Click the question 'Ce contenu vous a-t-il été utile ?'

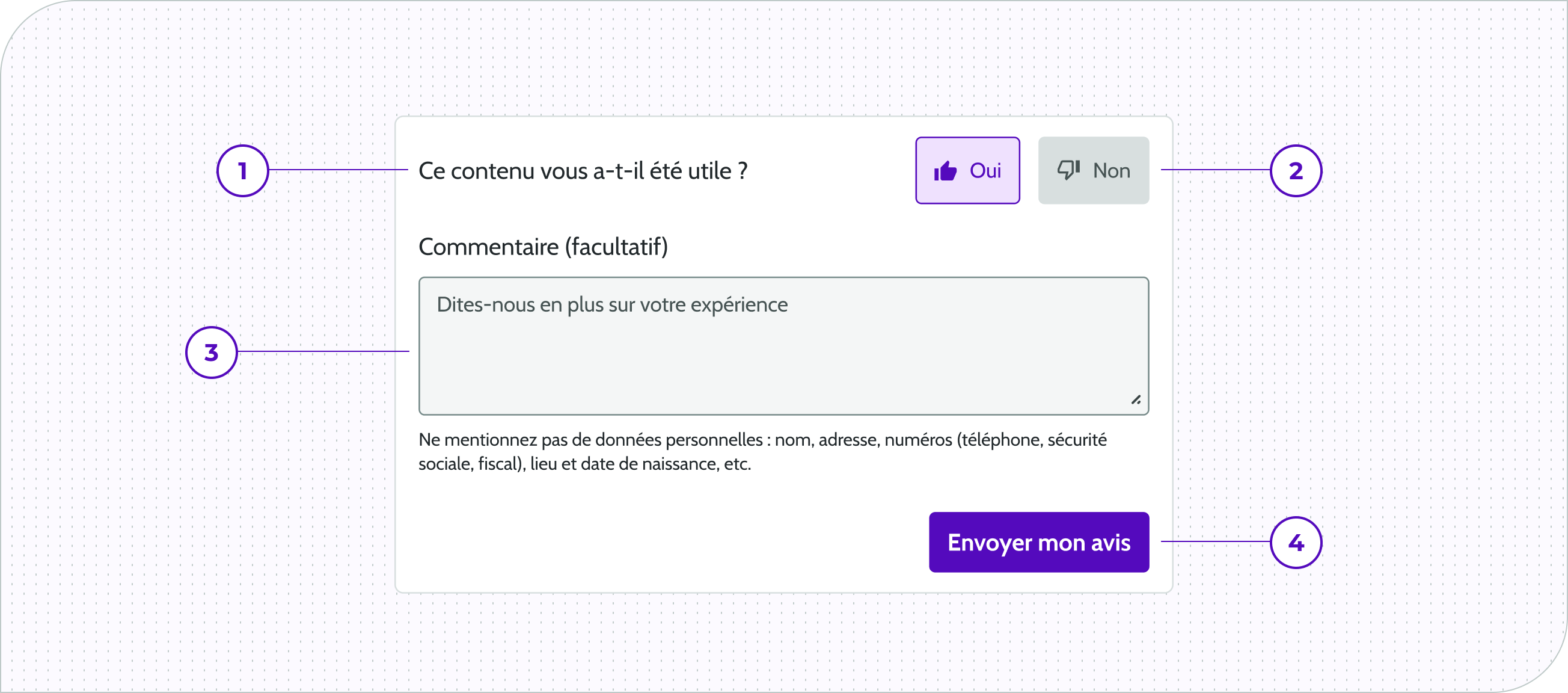point(583,171)
